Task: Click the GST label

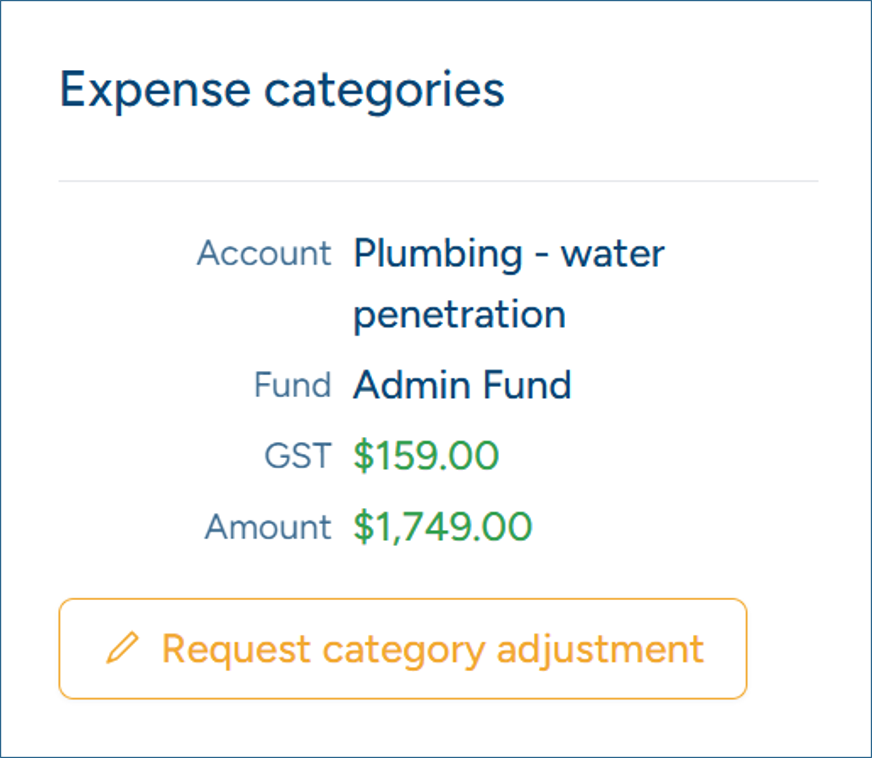Action: [x=298, y=456]
